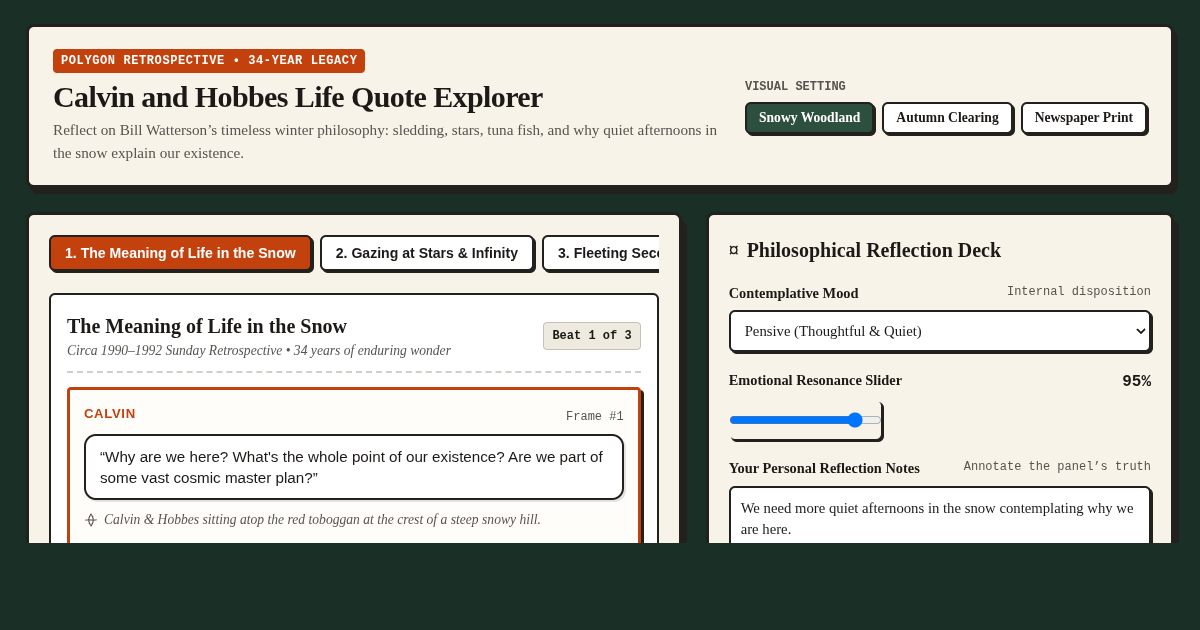Open tab 1. The Meaning of Life in the Snow

click(x=180, y=253)
